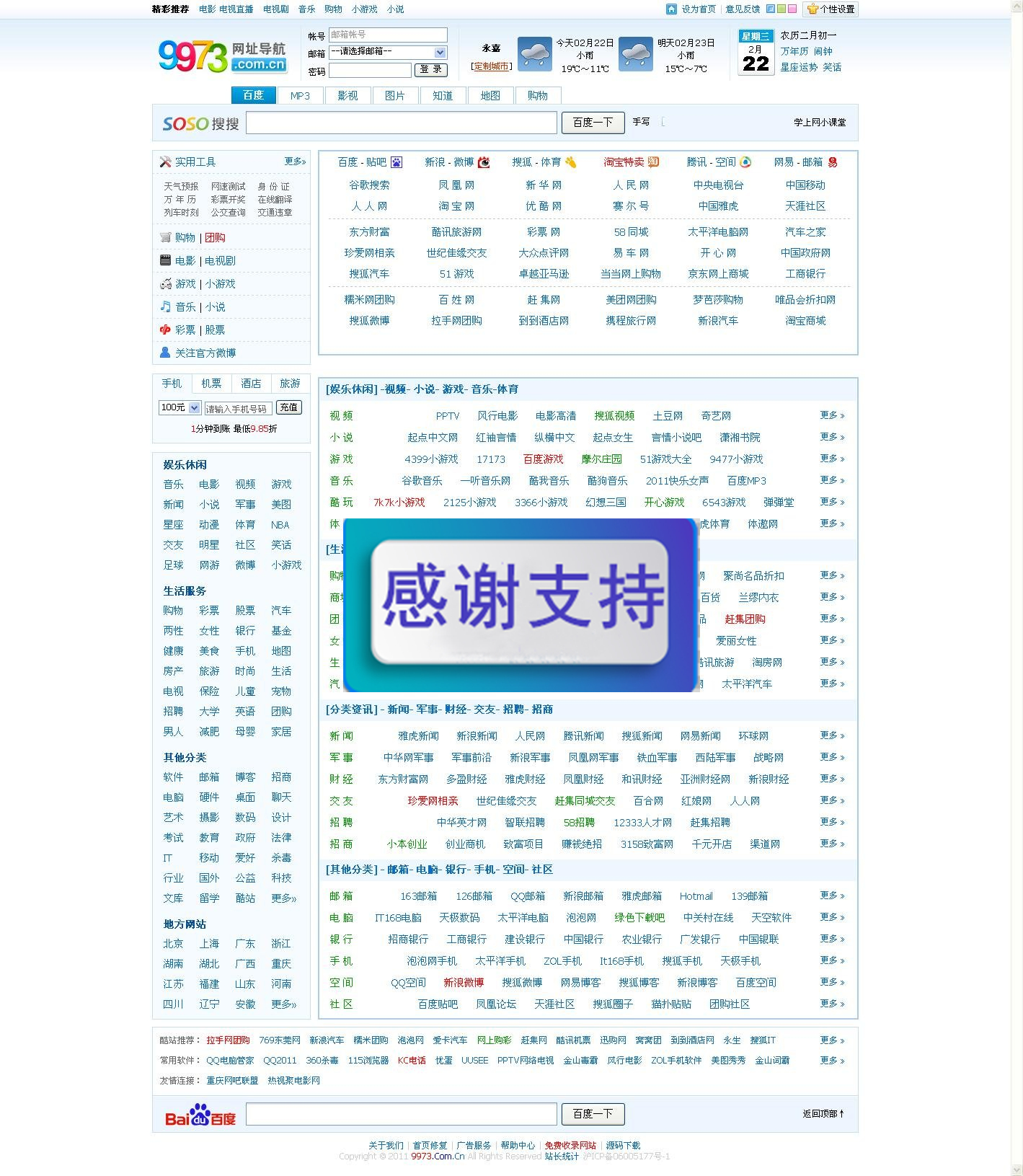
Task: Choose the pink skin color swatch
Action: tap(792, 9)
